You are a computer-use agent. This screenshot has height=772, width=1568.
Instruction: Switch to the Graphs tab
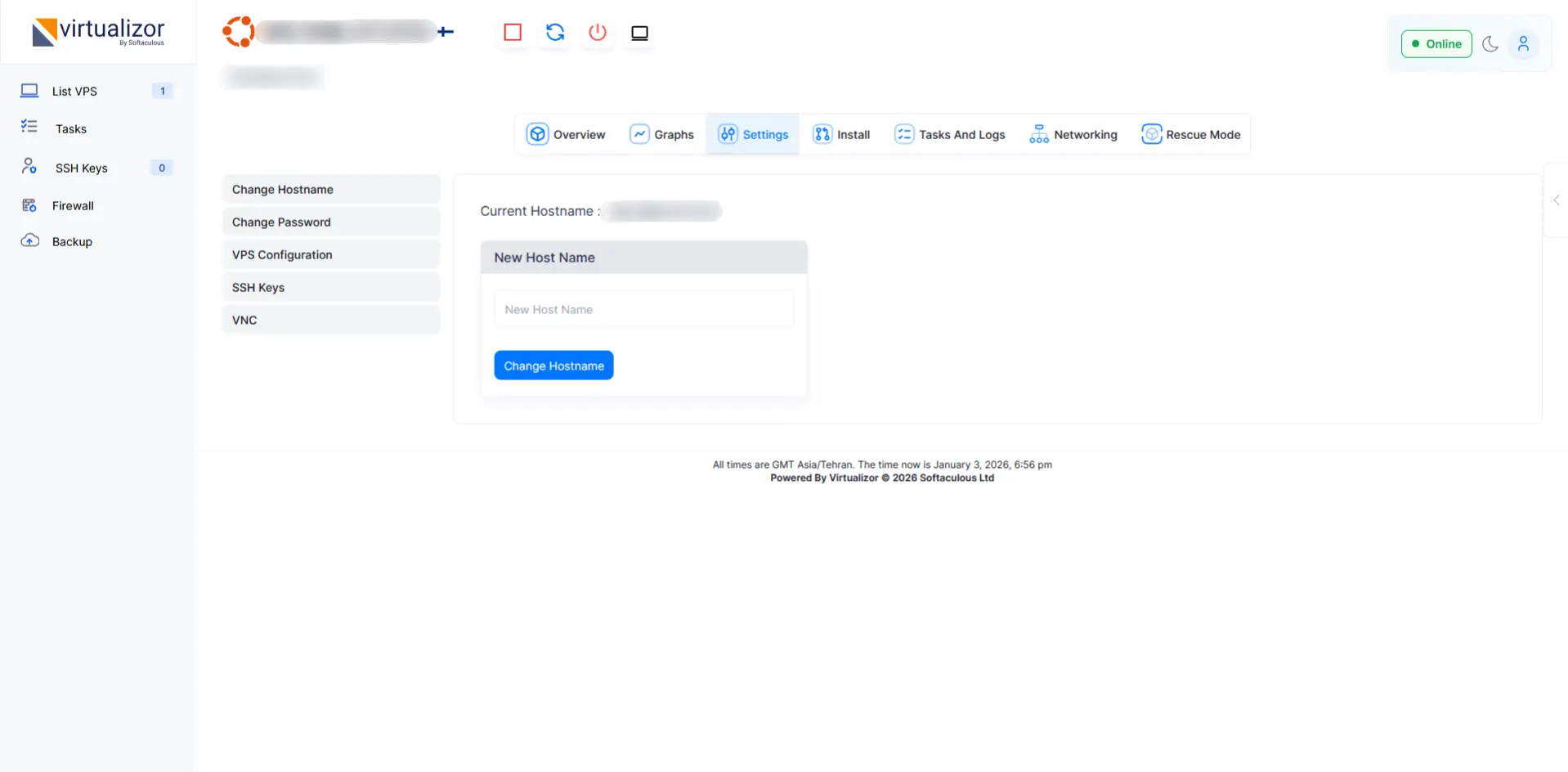click(x=661, y=134)
